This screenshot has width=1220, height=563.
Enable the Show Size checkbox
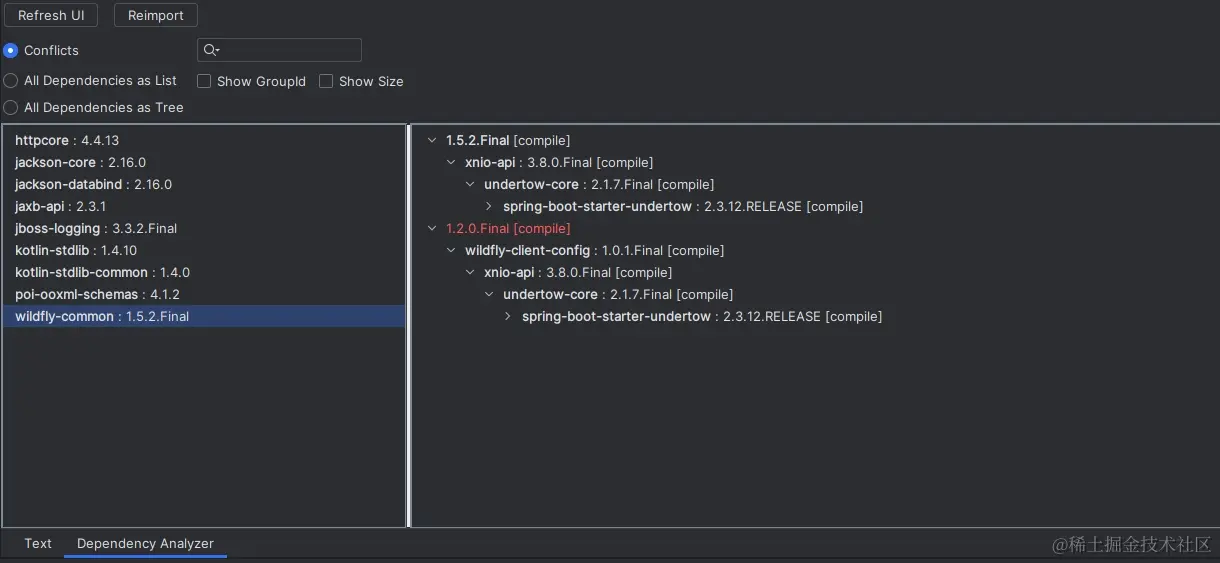point(326,81)
